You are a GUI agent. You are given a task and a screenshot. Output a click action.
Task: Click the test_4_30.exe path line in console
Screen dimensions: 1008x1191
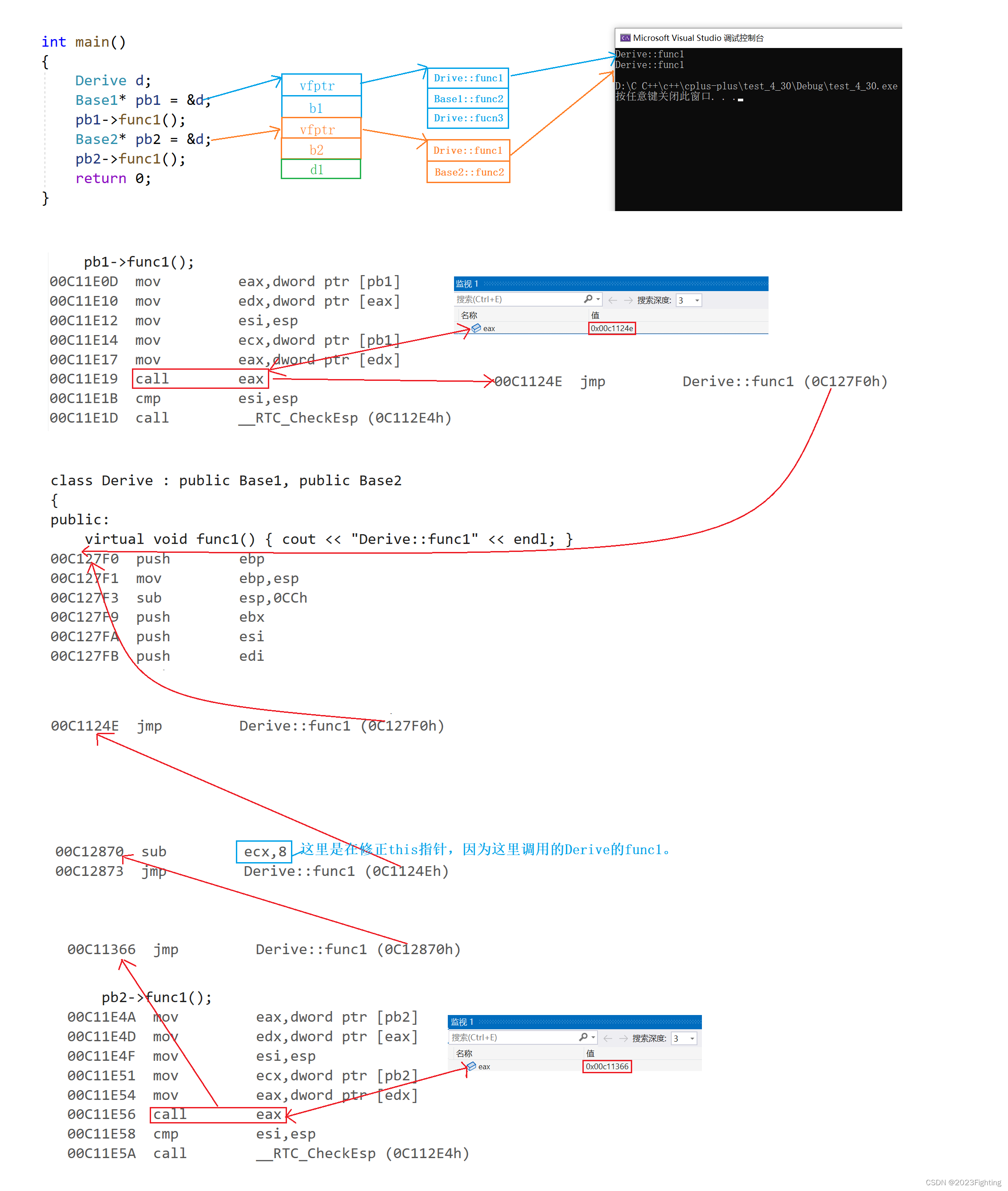tap(756, 86)
